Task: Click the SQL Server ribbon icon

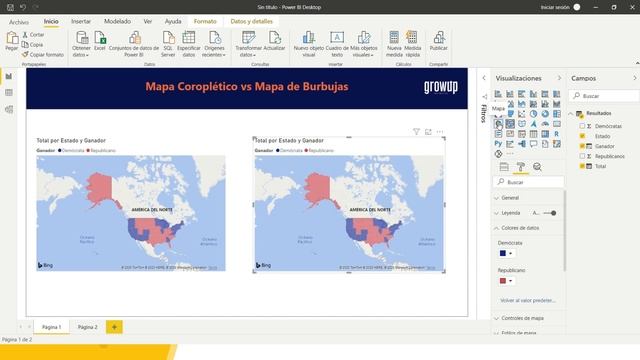Action: coord(168,44)
